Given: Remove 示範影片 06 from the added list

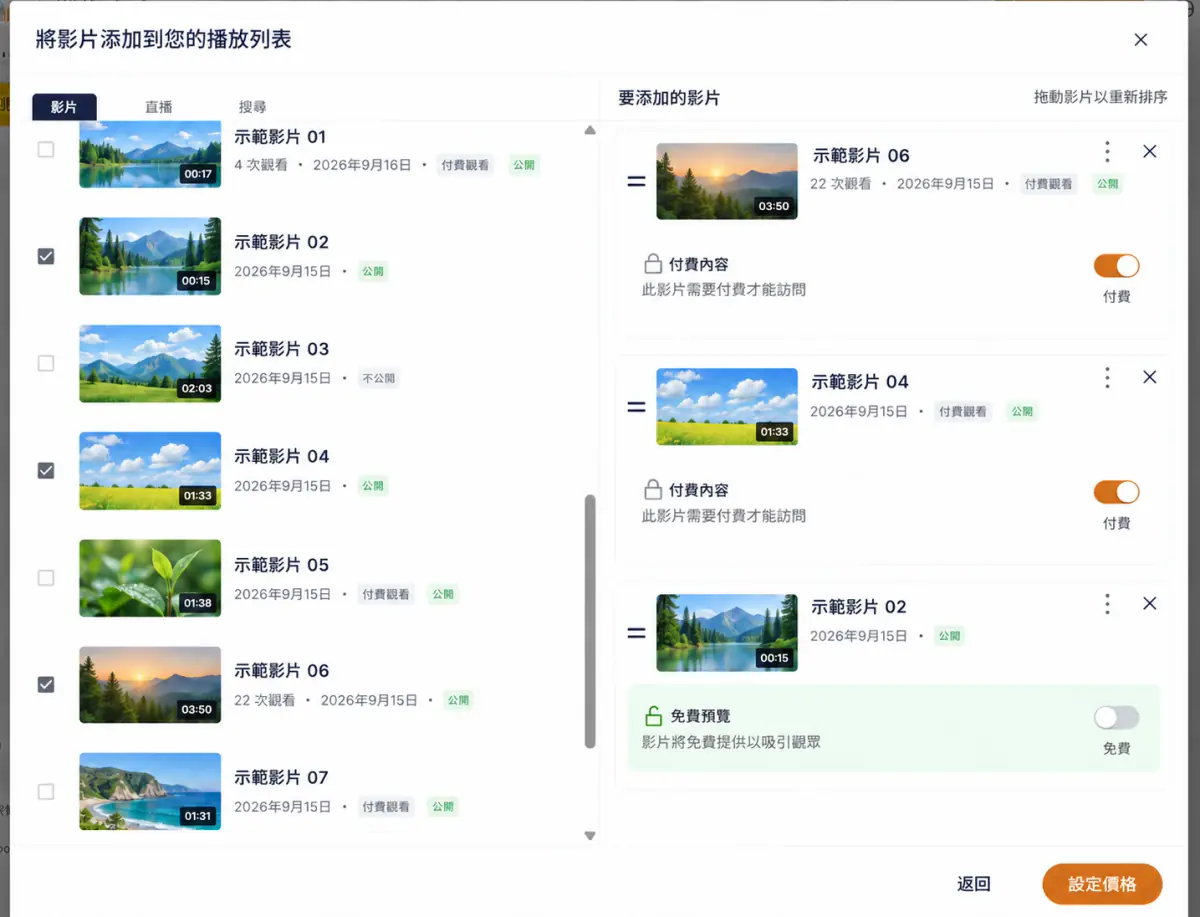Looking at the screenshot, I should tap(1150, 152).
